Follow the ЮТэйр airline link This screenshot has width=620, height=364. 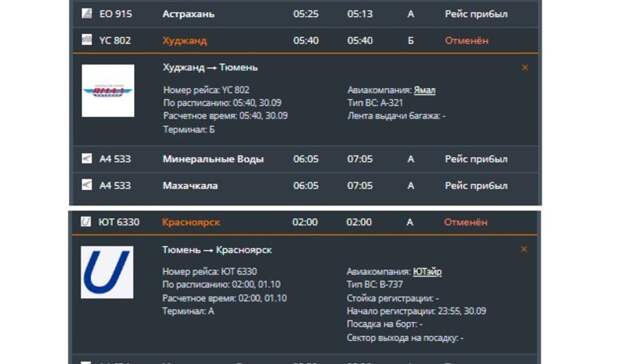[x=427, y=272]
